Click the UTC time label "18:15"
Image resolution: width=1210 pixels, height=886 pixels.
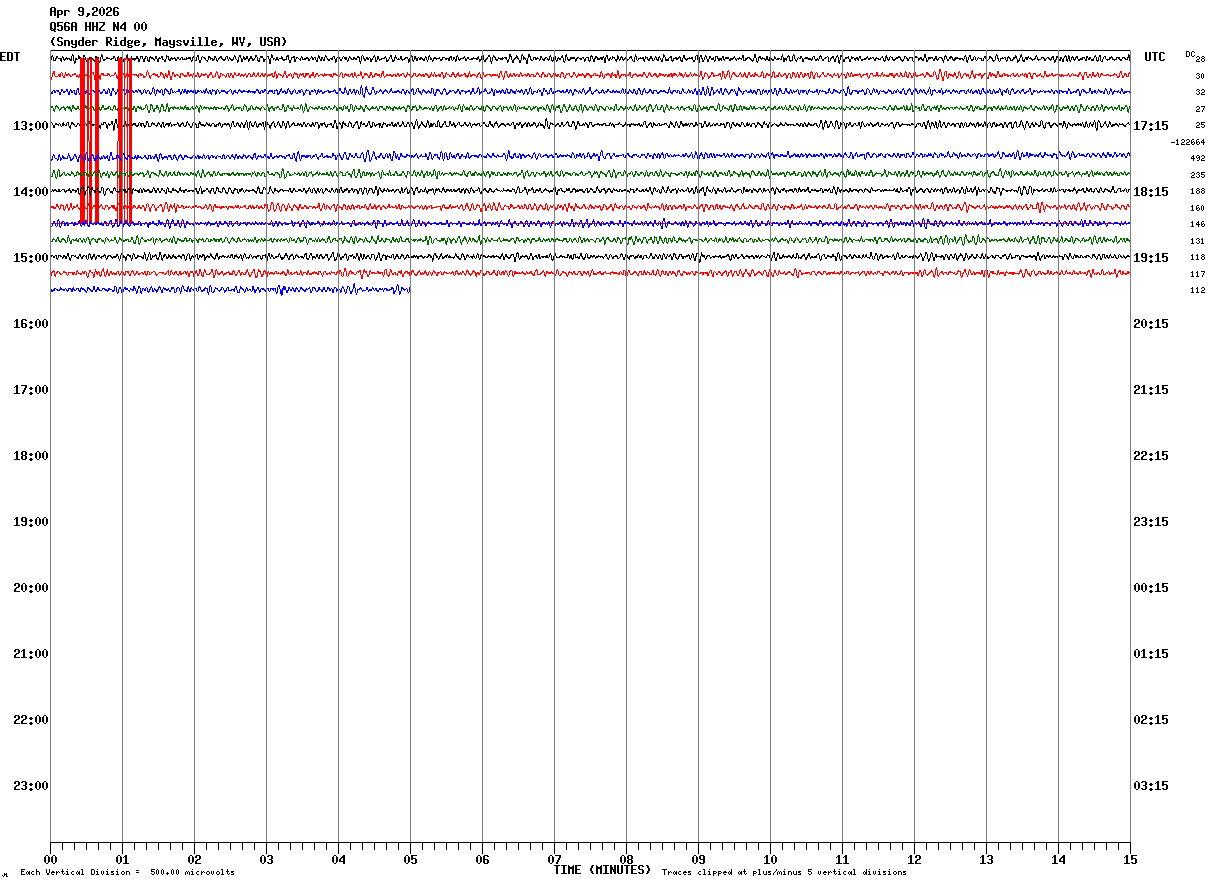coord(1151,192)
